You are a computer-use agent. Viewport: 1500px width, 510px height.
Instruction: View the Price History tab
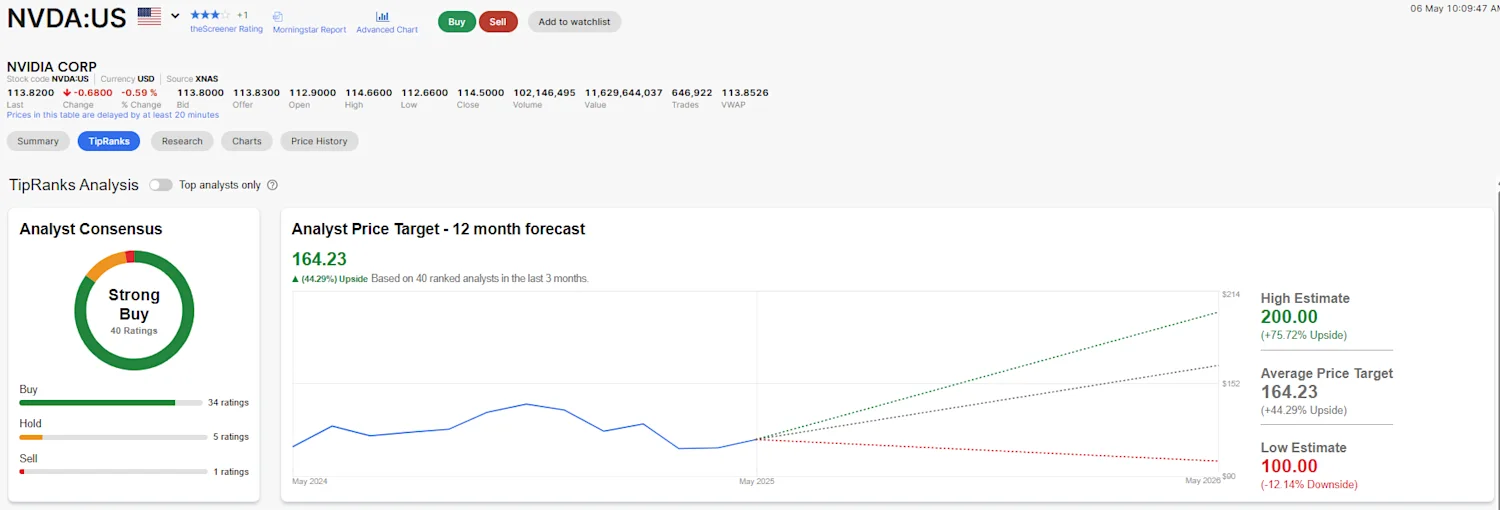point(319,141)
